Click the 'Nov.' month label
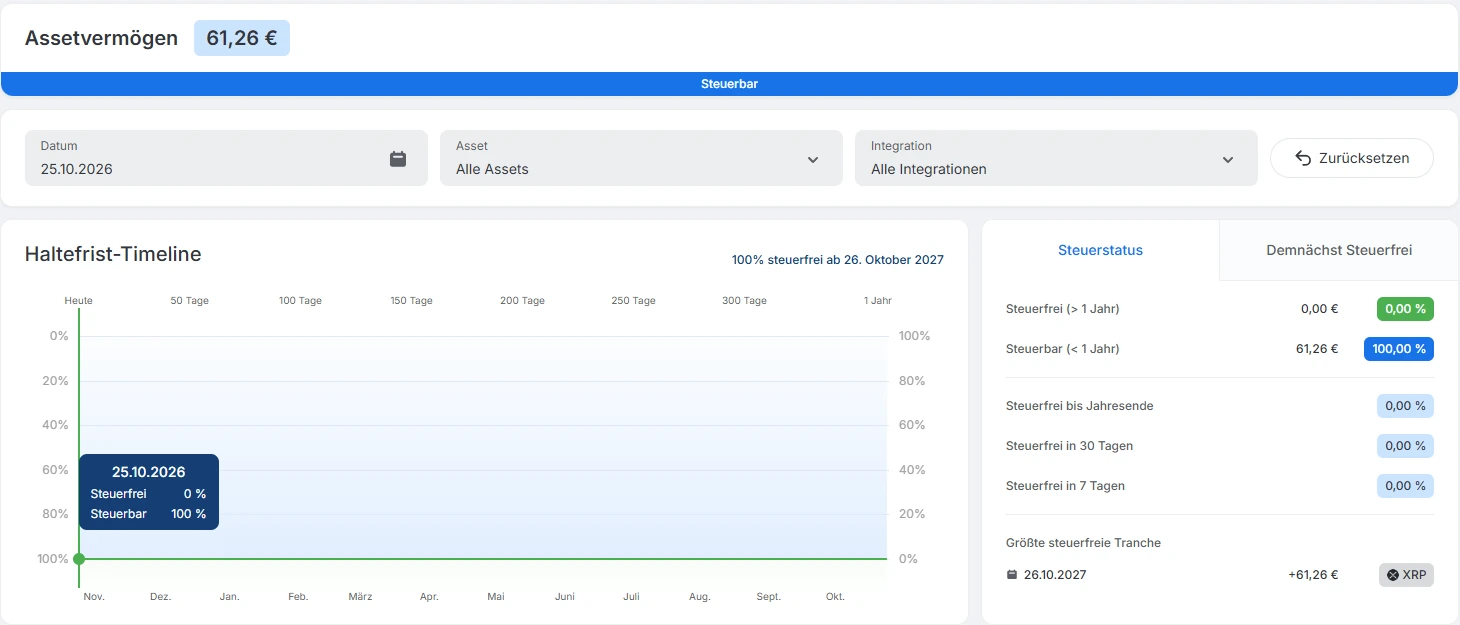 pos(94,597)
